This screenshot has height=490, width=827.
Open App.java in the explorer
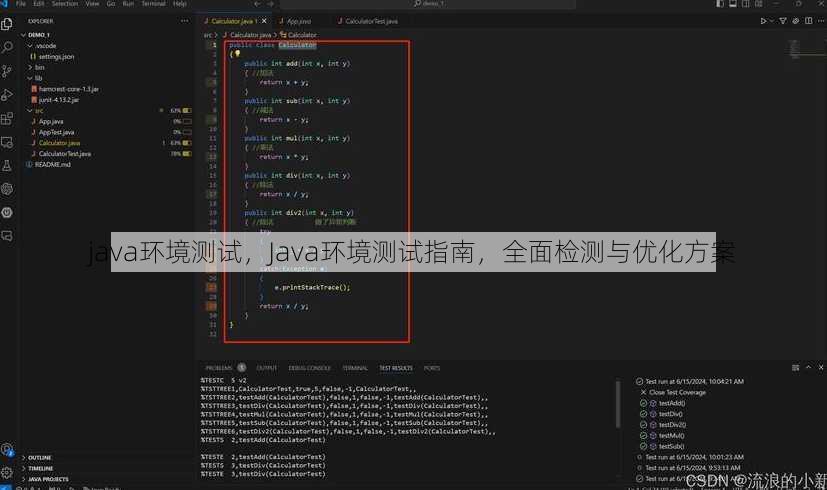[51, 121]
